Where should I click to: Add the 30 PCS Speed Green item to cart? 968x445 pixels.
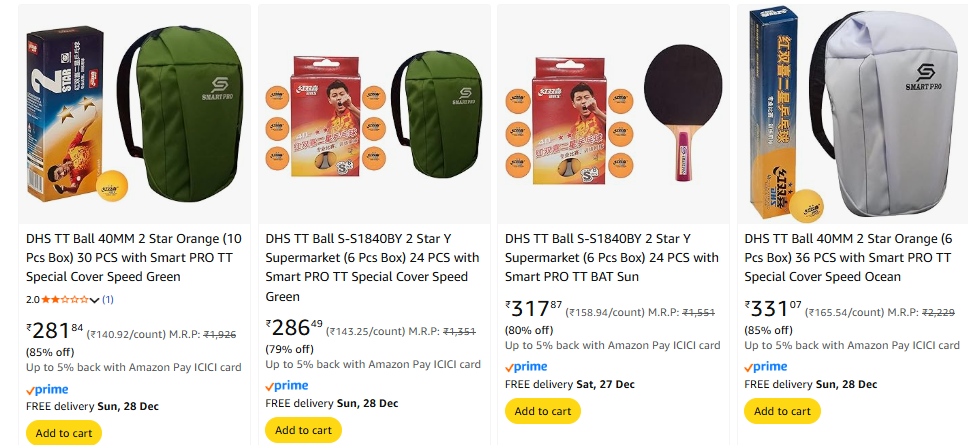click(64, 433)
